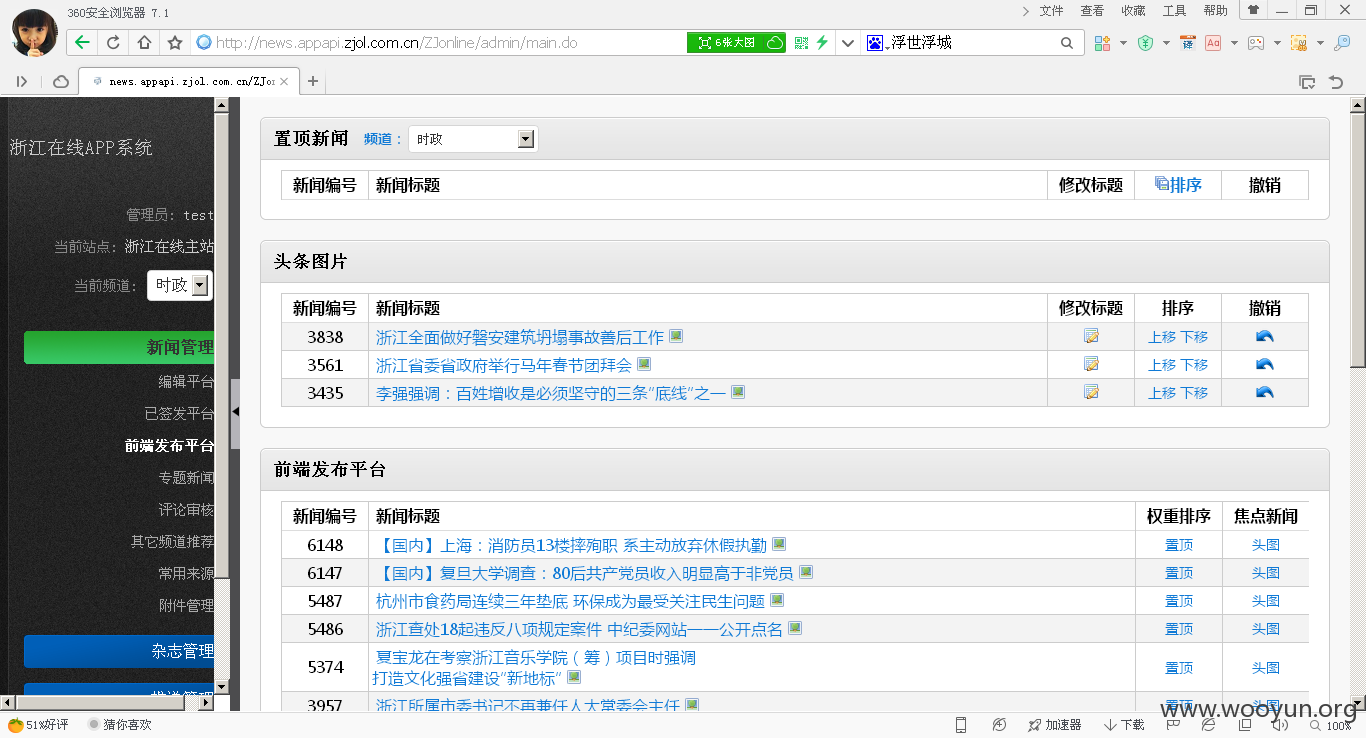Open the 文件 menu

[1051, 11]
